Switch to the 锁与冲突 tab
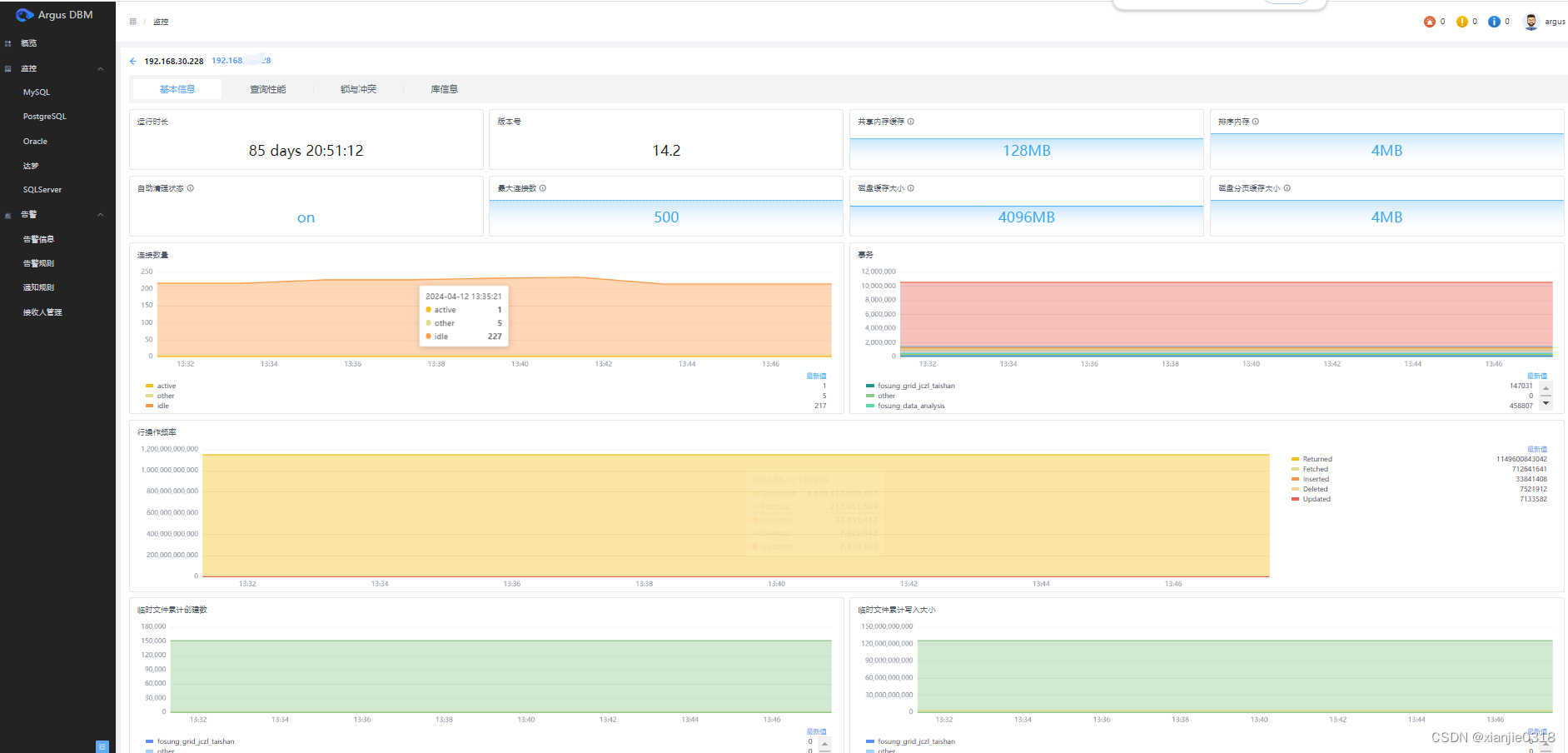Screen dimensions: 1568x753 (359, 89)
